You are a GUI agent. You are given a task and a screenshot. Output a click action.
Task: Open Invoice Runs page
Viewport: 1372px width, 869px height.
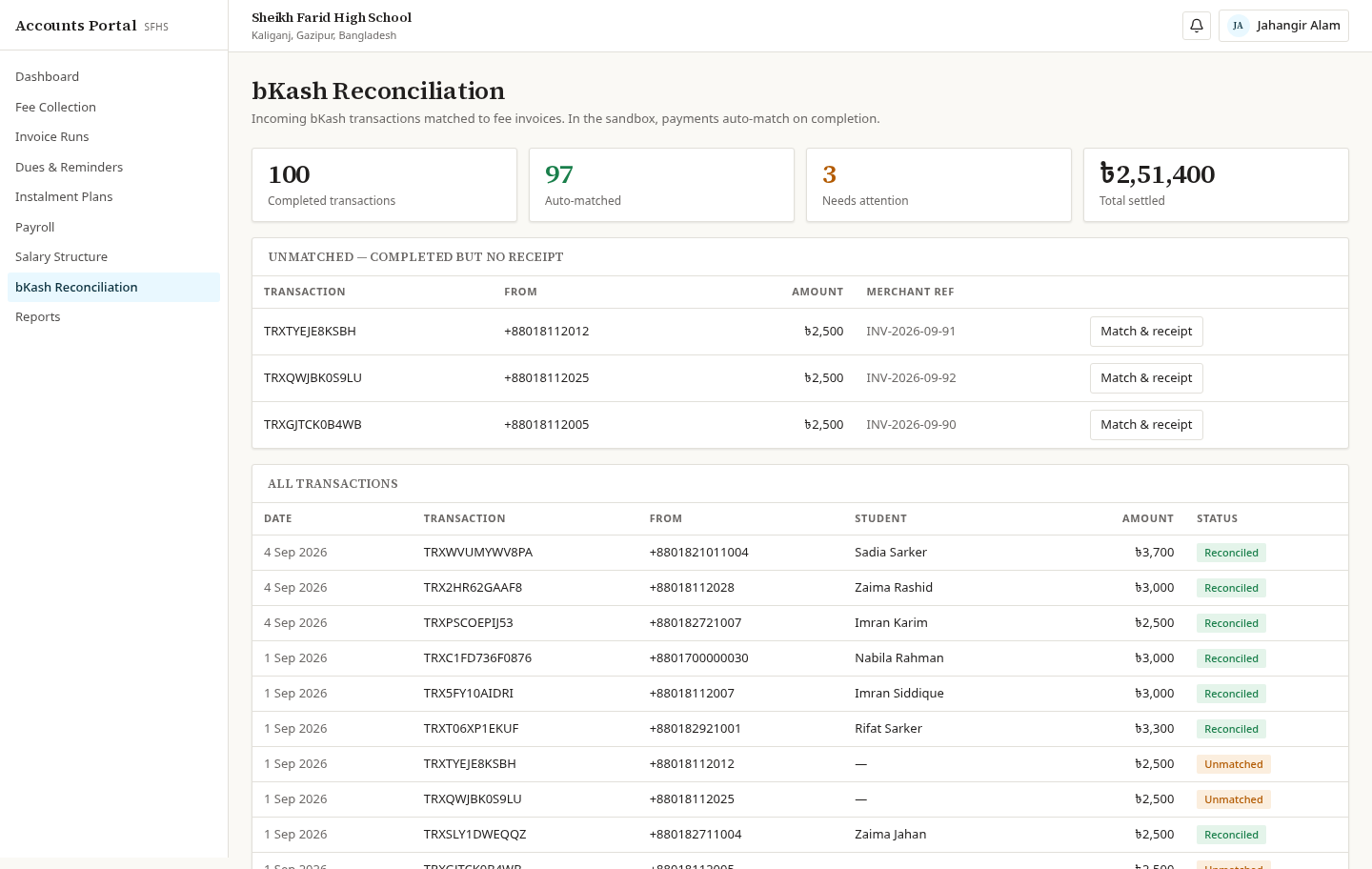(113, 137)
